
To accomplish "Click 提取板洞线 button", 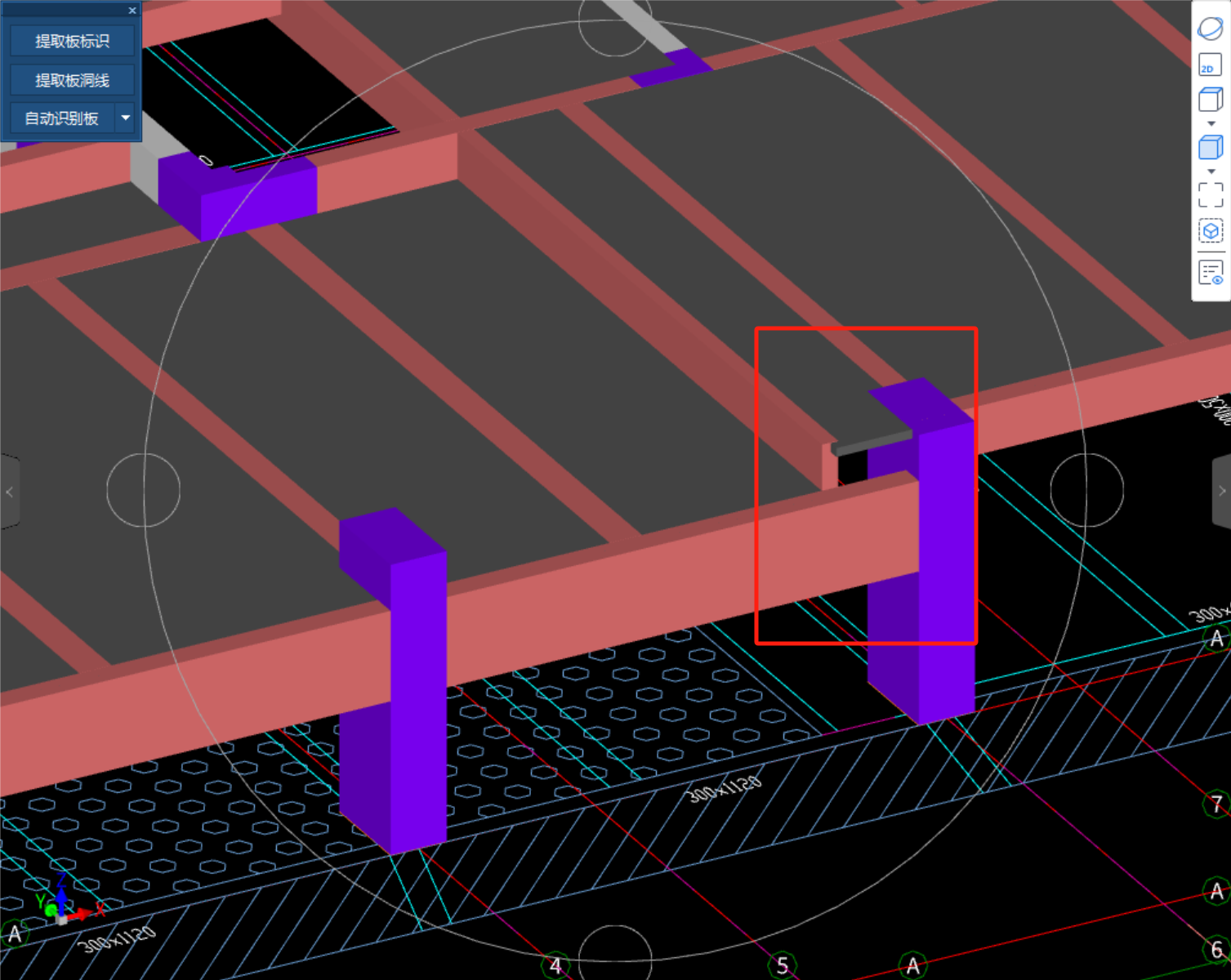I will pos(72,80).
